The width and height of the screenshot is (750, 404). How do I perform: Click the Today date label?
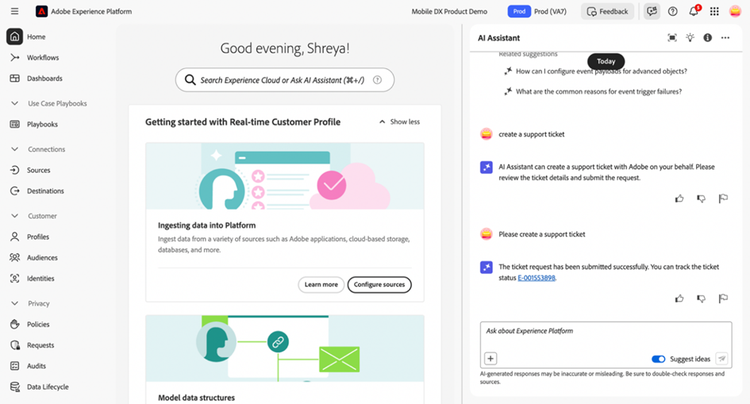point(606,61)
